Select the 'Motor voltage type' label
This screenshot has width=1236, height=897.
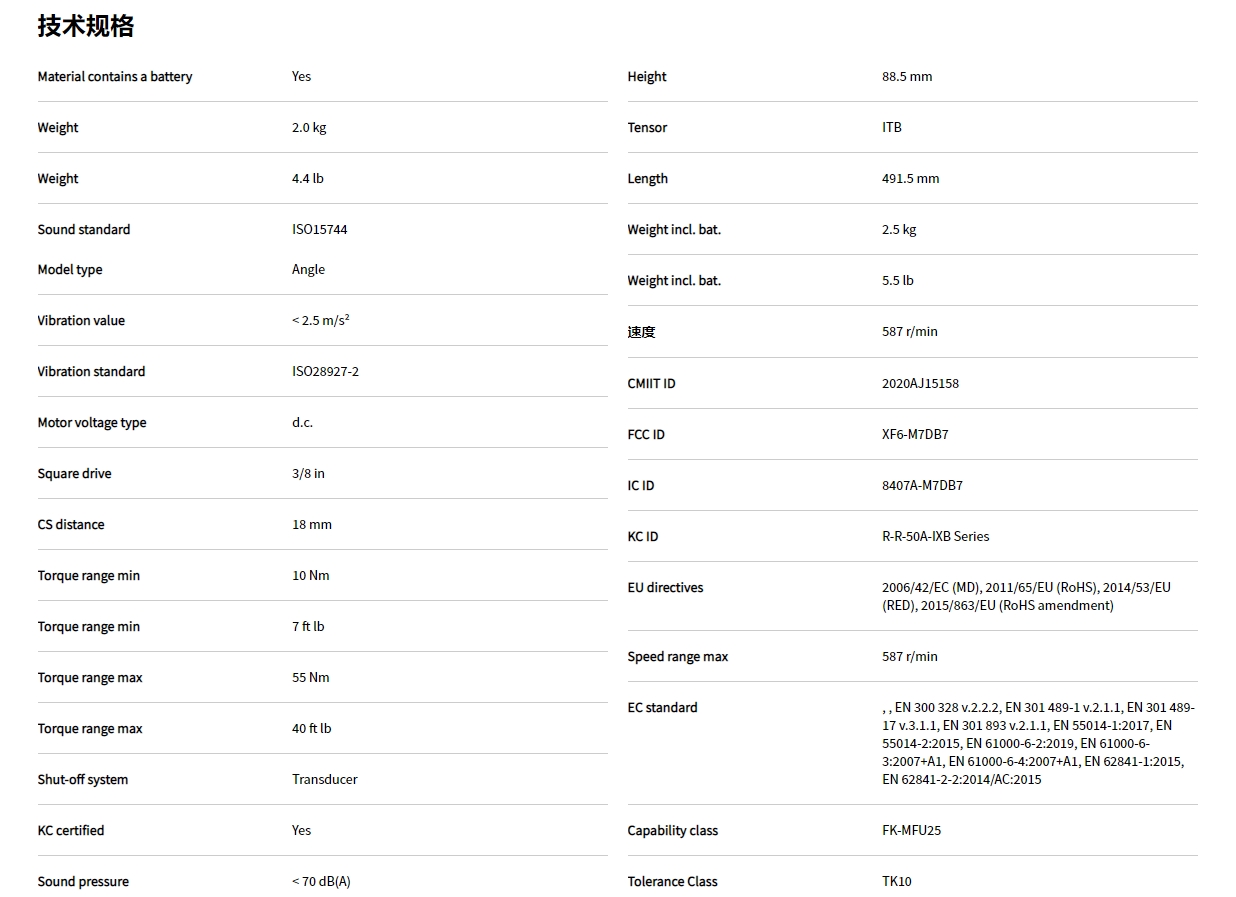[92, 422]
